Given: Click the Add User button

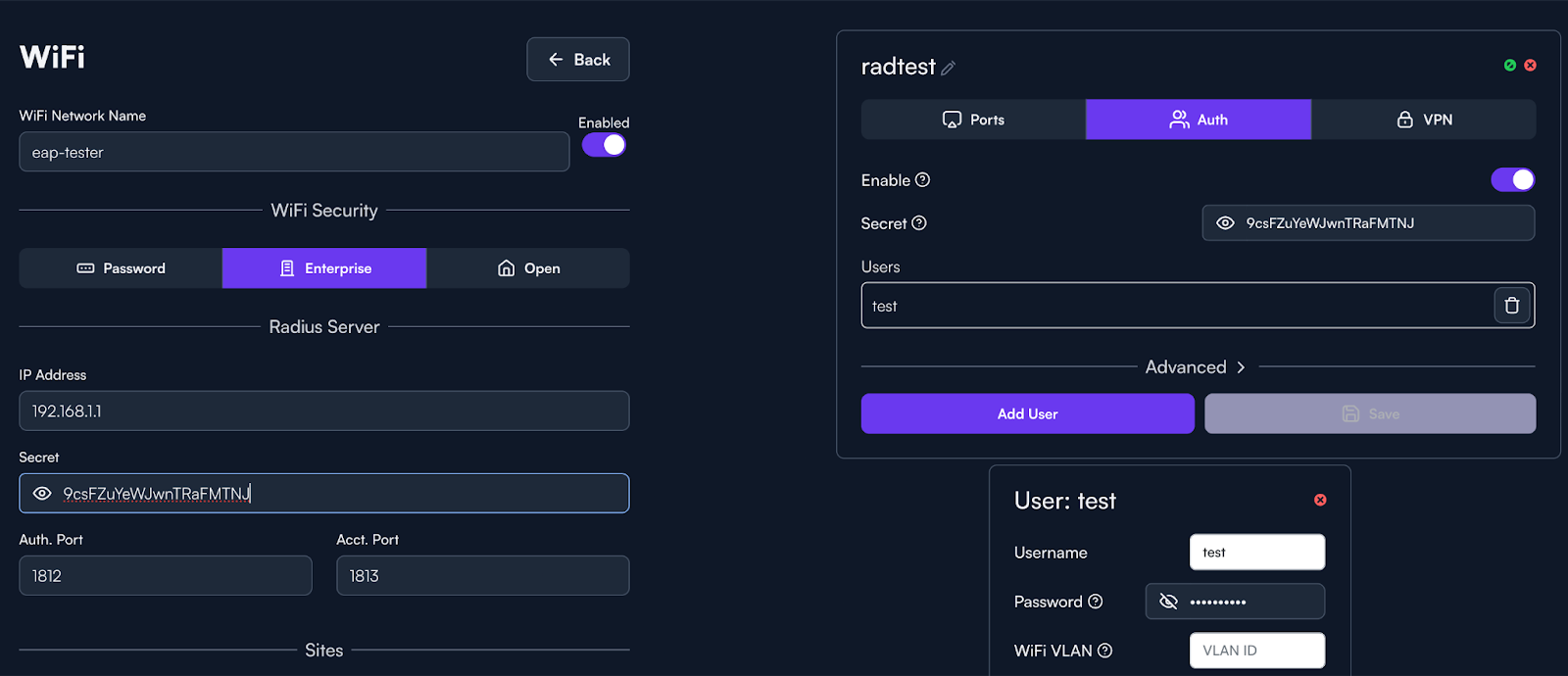Looking at the screenshot, I should [1027, 413].
